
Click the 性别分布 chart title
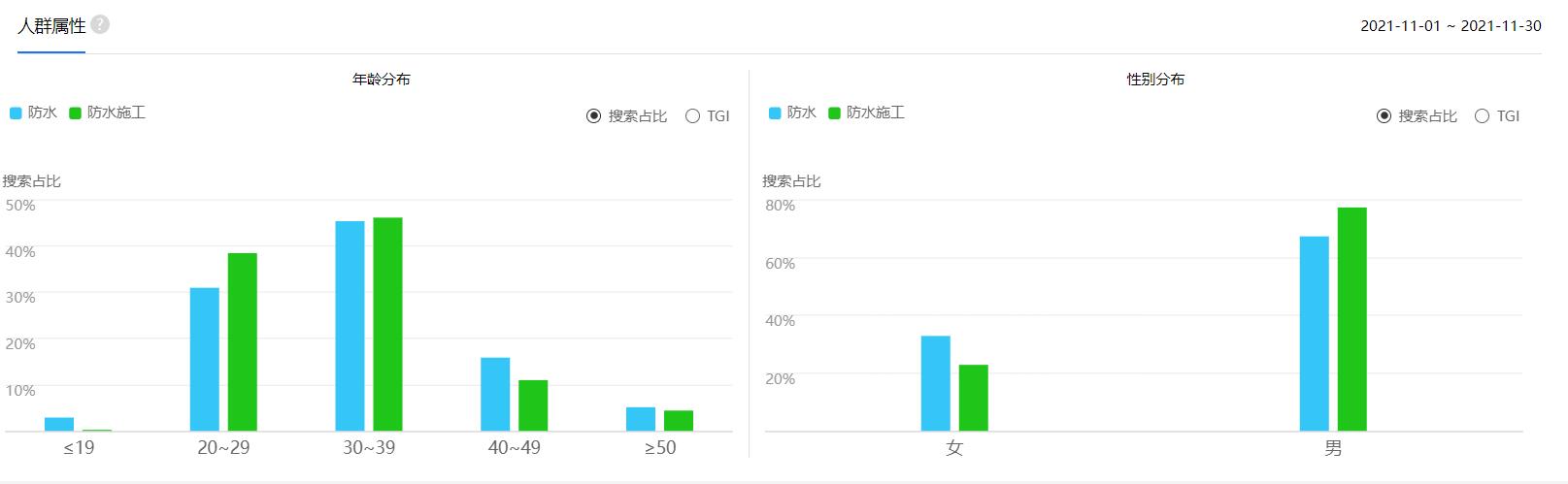pos(1155,80)
